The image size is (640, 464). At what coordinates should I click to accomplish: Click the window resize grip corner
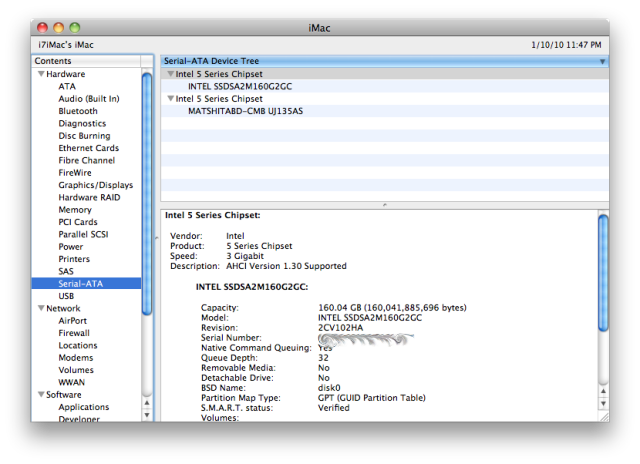pos(604,416)
